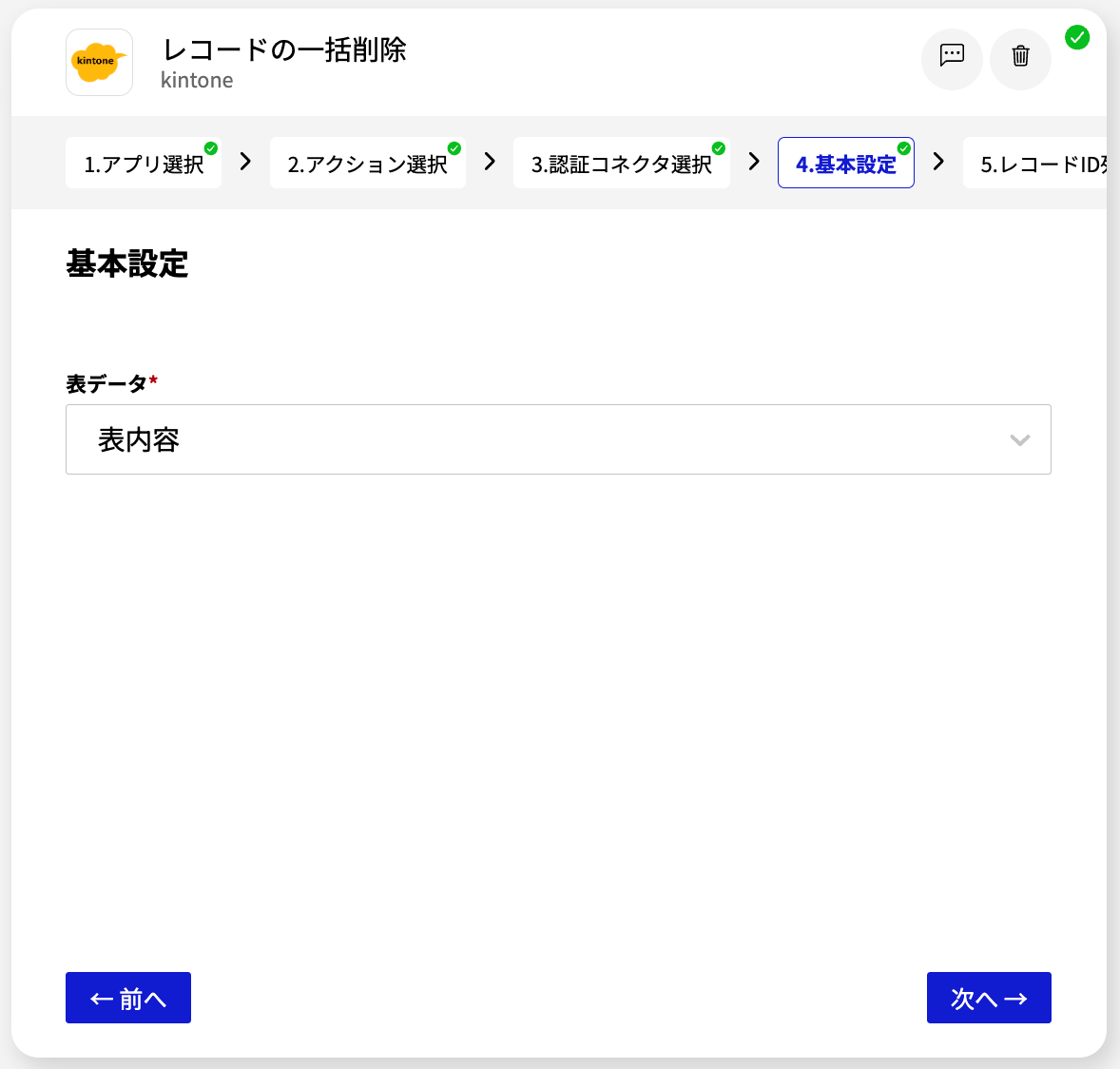Click the arrow after 4.基本設定 step
The image size is (1120, 1069).
(x=939, y=162)
